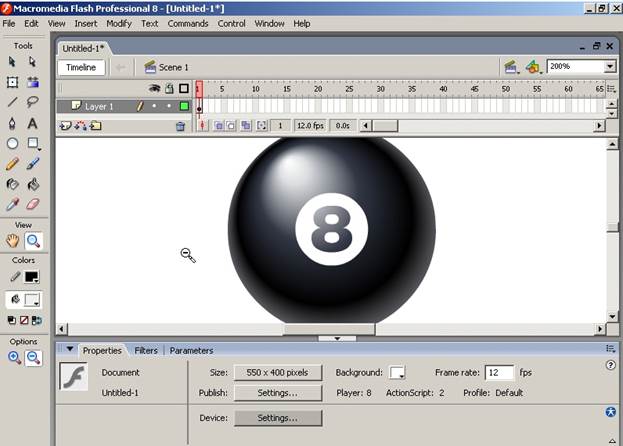
Task: Select the Oval tool
Action: click(12, 143)
